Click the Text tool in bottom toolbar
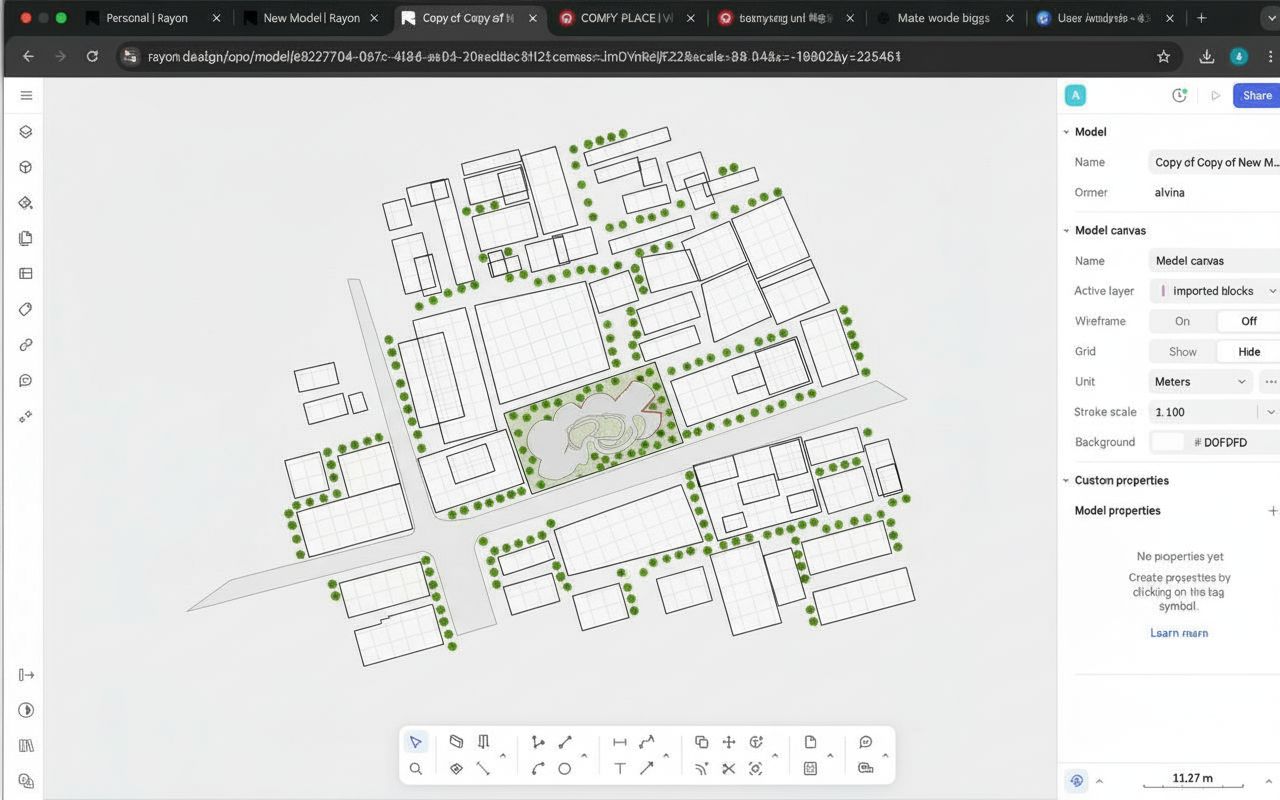 coord(620,768)
